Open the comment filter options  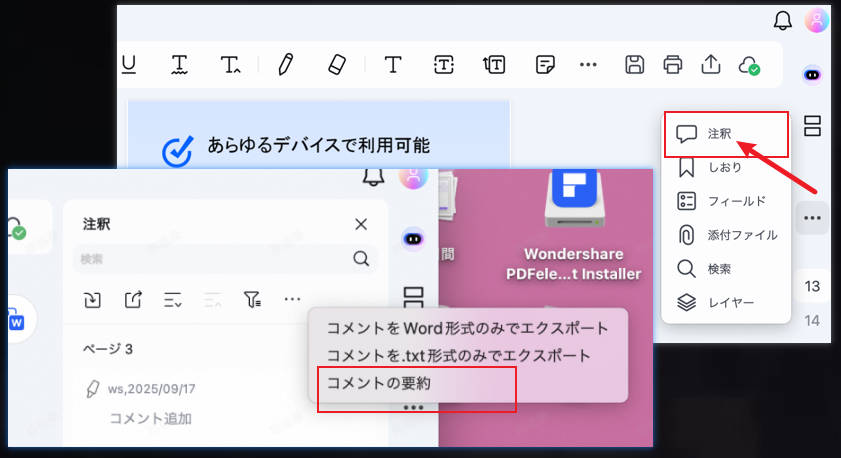(252, 299)
